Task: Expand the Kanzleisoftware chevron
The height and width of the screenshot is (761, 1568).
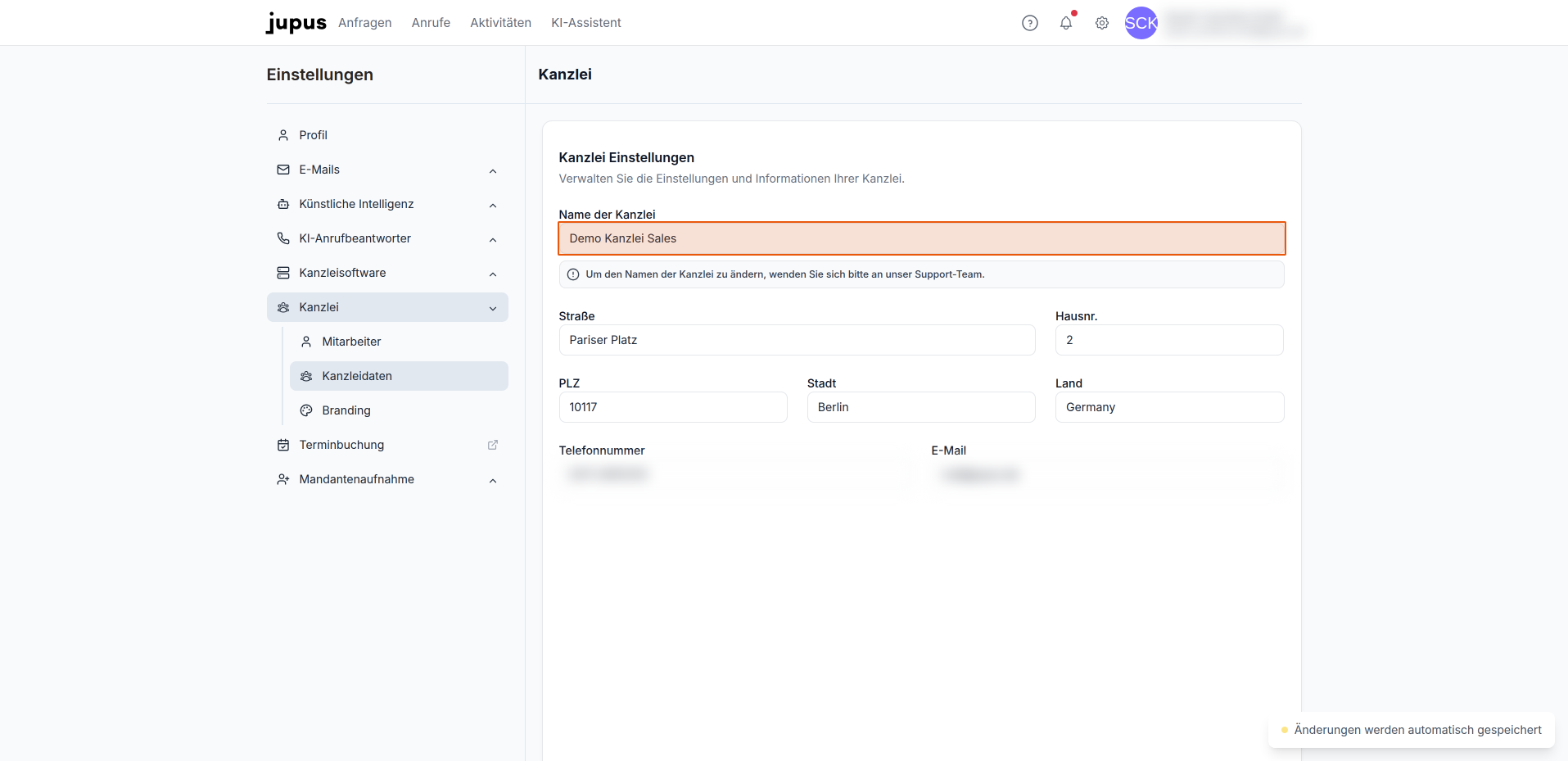Action: [x=493, y=274]
